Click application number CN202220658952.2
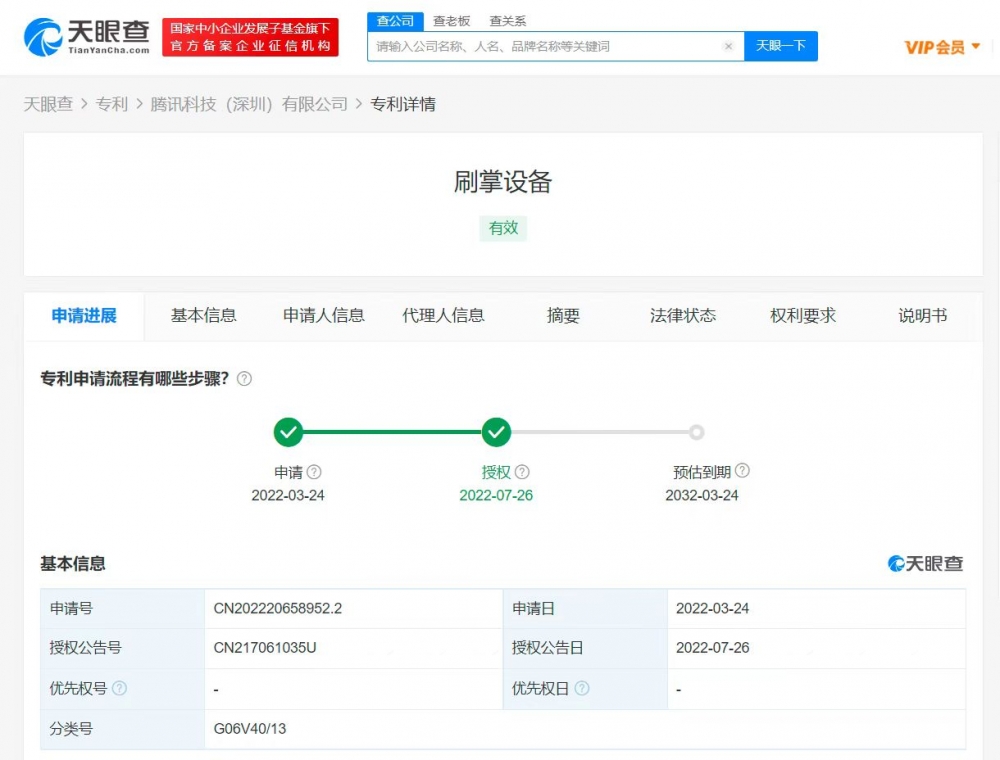Image resolution: width=1000 pixels, height=760 pixels. (277, 608)
